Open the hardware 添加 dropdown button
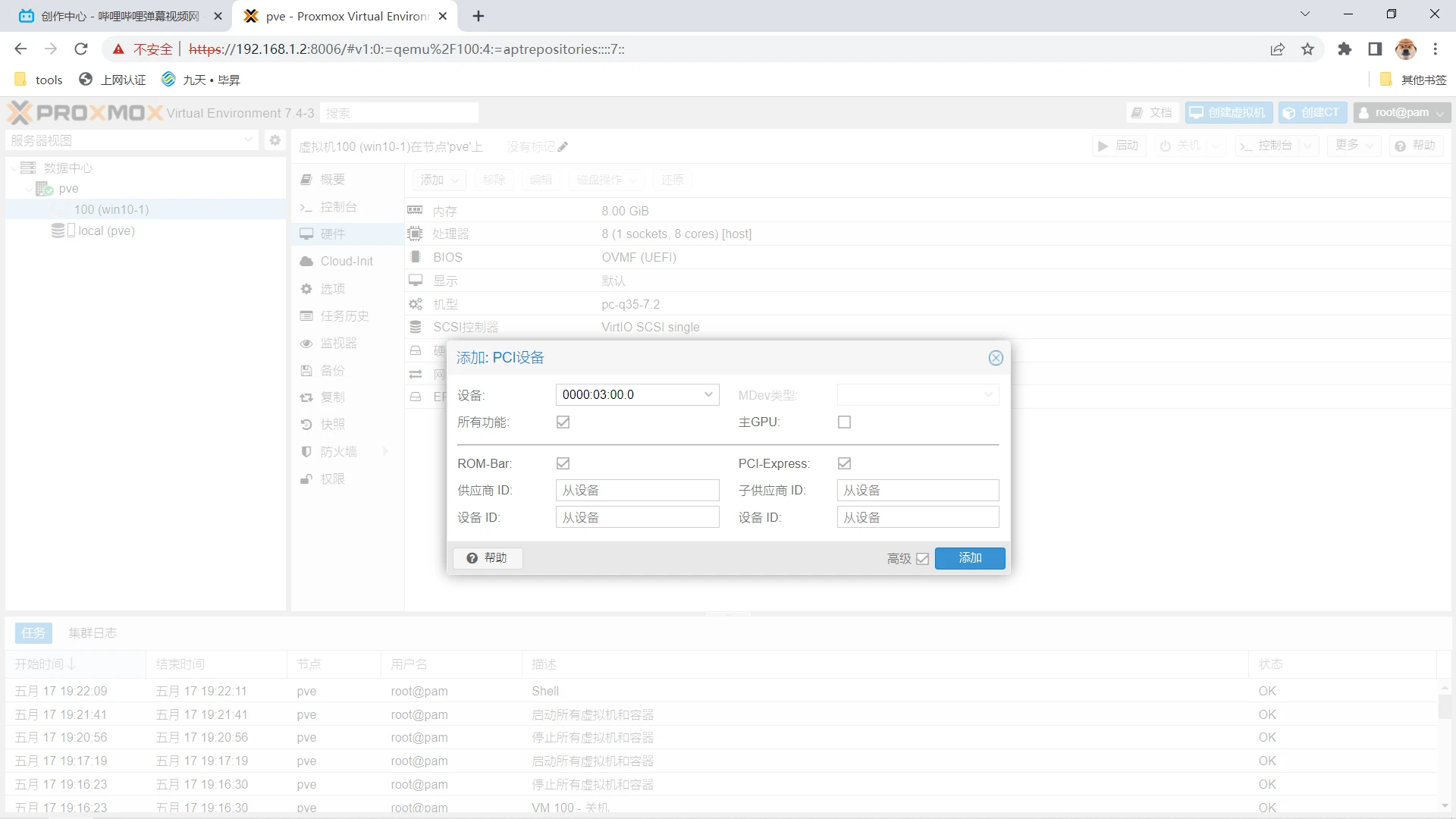1456x819 pixels. pyautogui.click(x=439, y=180)
